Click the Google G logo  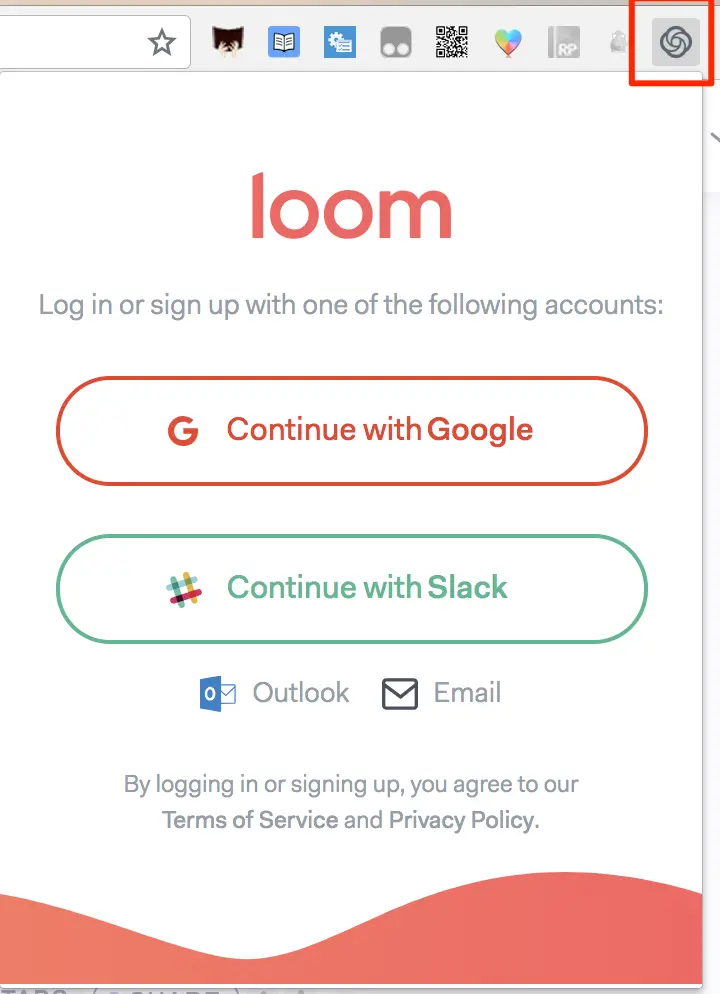tap(183, 431)
